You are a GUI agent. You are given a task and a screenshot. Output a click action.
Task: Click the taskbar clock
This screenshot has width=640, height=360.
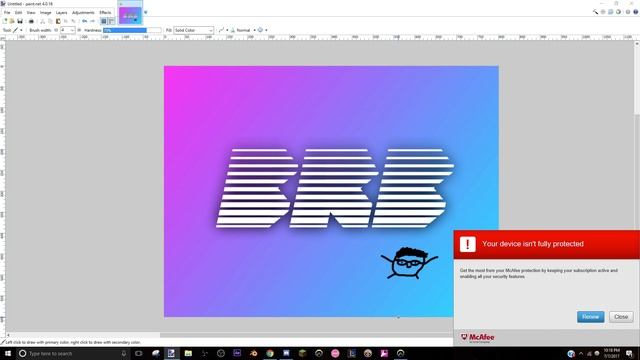(x=611, y=353)
